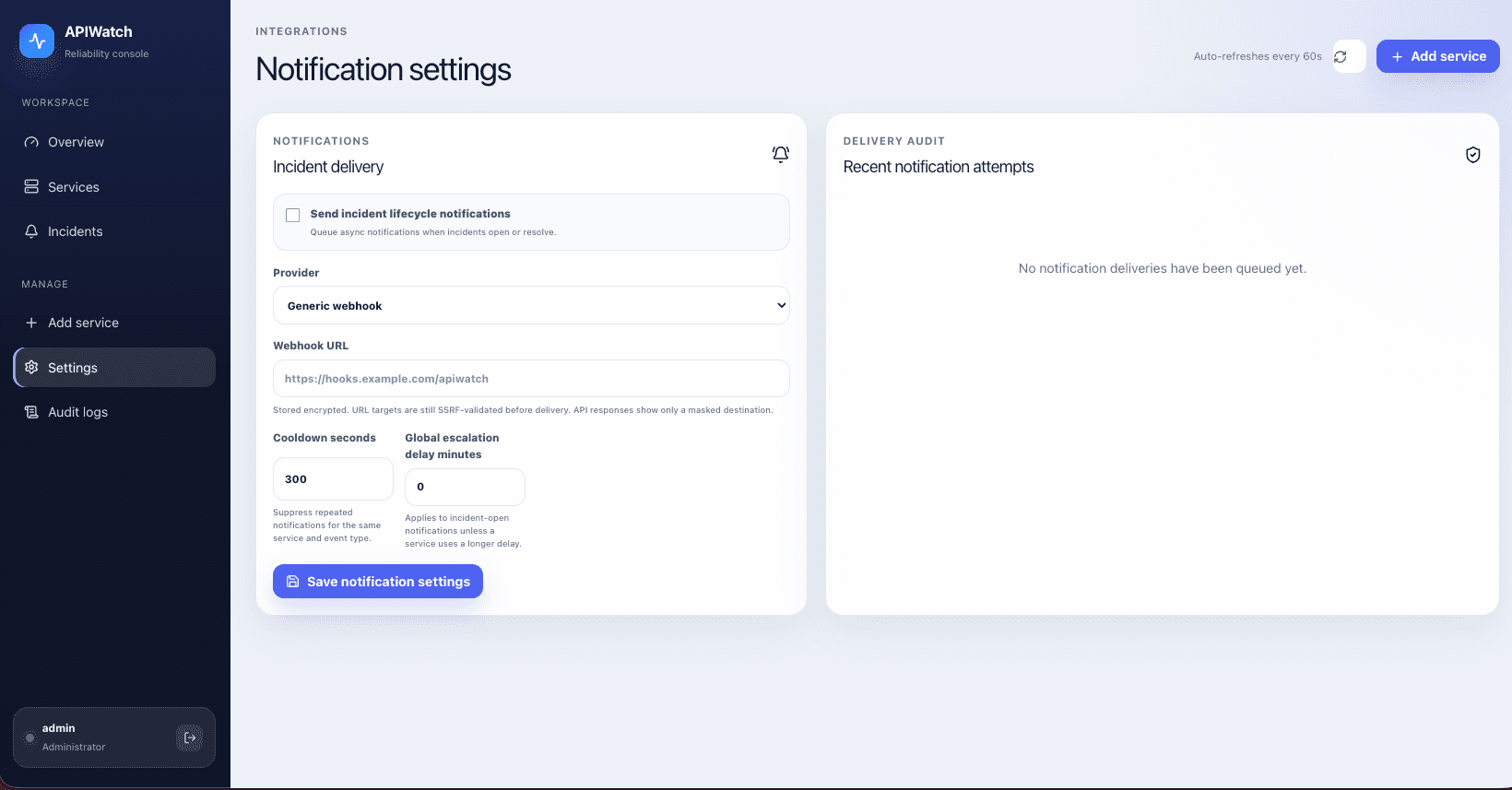Click the 'Stored encrypted' helper text

(x=523, y=410)
